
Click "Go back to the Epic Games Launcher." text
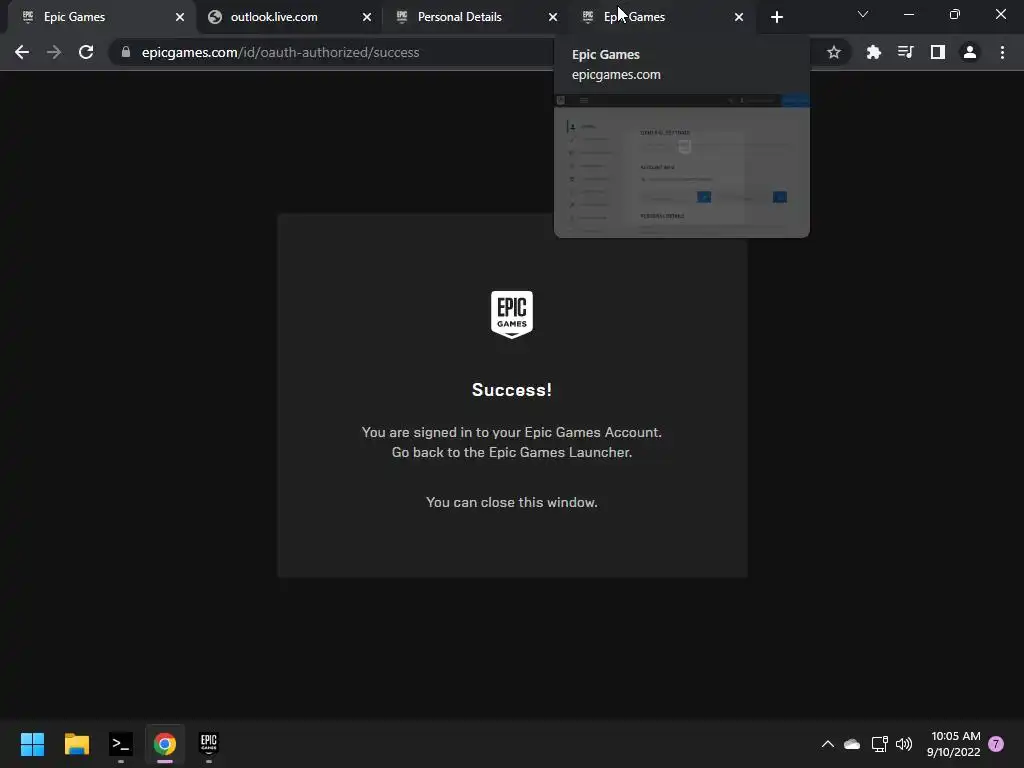click(x=512, y=452)
